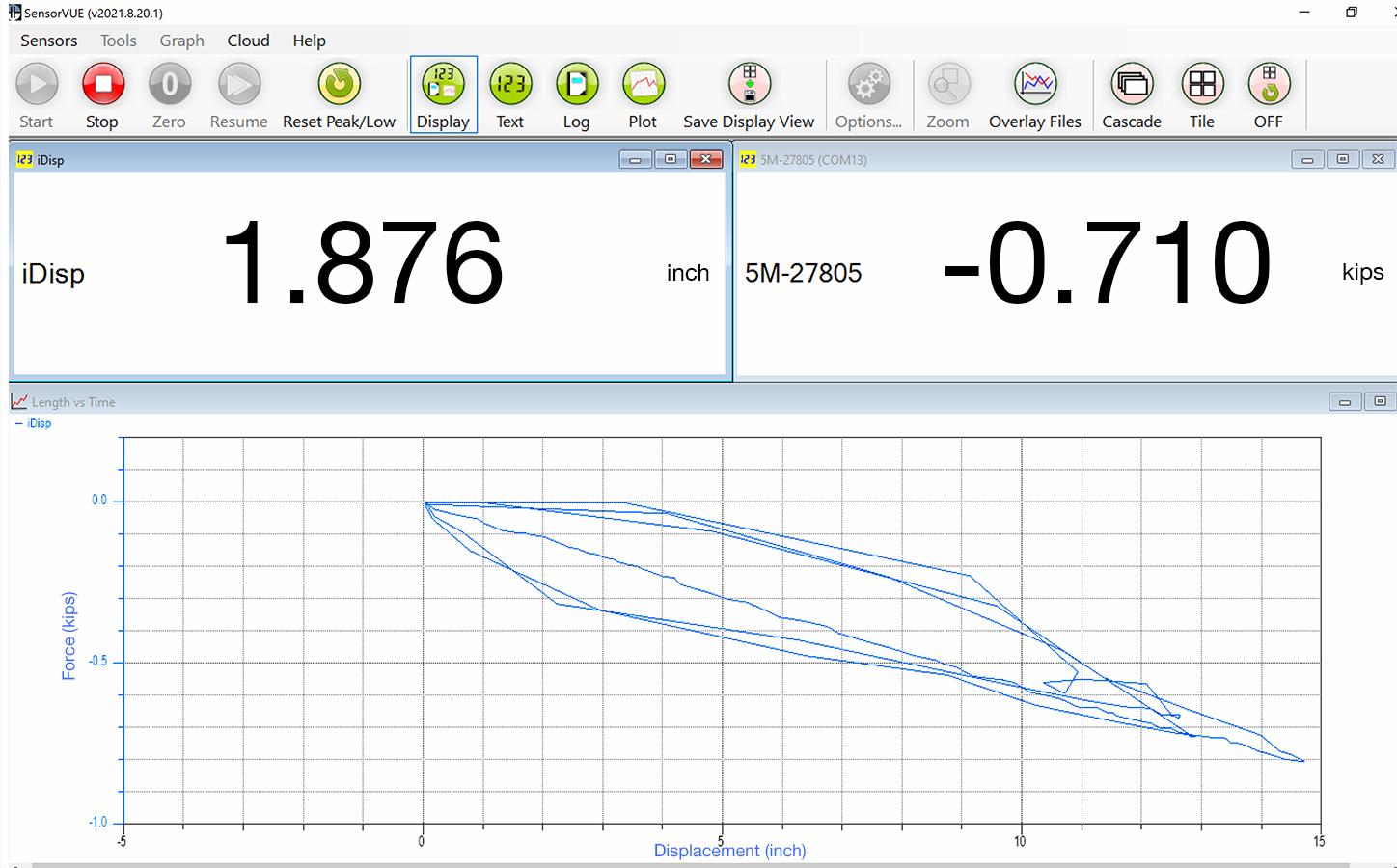Tile the windows
This screenshot has height=868, width=1397.
1202,85
